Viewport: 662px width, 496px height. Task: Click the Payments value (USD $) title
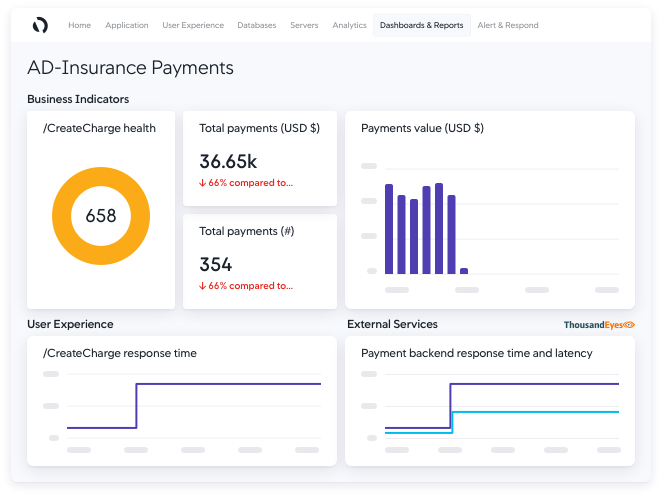pyautogui.click(x=422, y=128)
